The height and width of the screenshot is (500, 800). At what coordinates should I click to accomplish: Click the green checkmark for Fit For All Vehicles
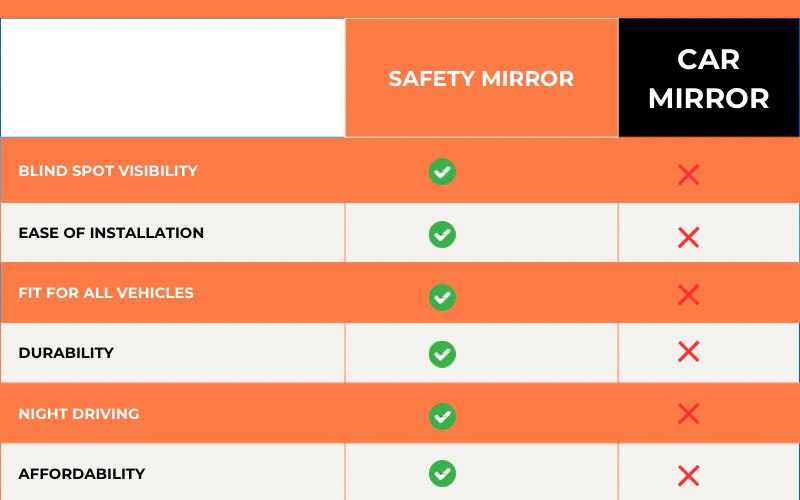[442, 296]
